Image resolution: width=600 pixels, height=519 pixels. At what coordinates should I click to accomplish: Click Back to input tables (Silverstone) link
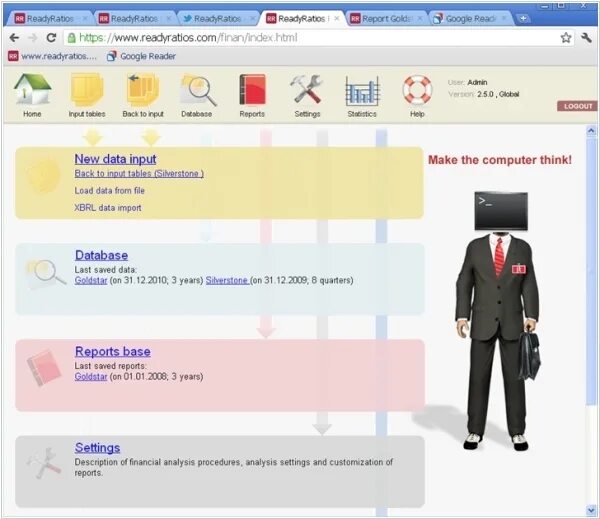point(139,173)
